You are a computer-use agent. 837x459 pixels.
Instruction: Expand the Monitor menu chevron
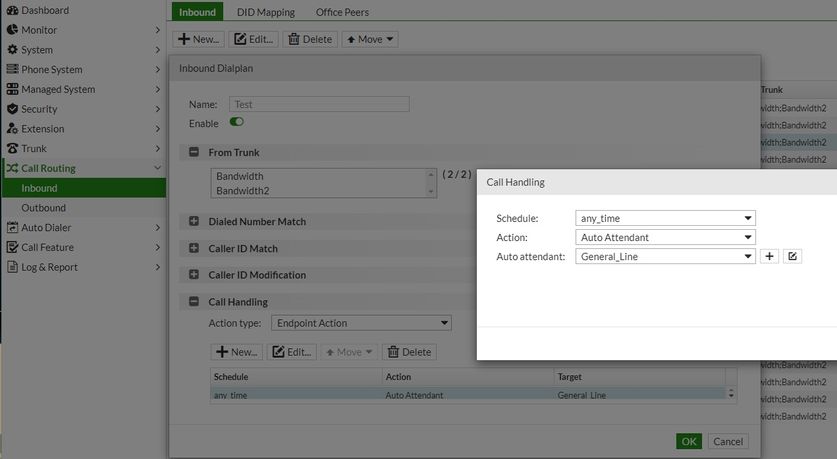[157, 30]
